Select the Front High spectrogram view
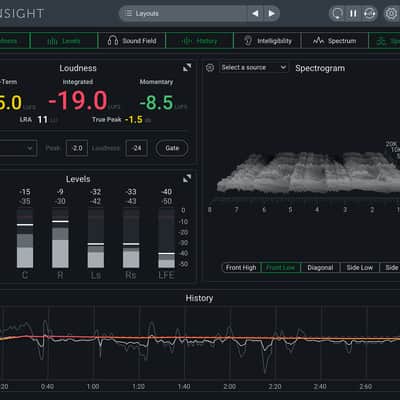The width and height of the screenshot is (400, 400). coord(241,267)
